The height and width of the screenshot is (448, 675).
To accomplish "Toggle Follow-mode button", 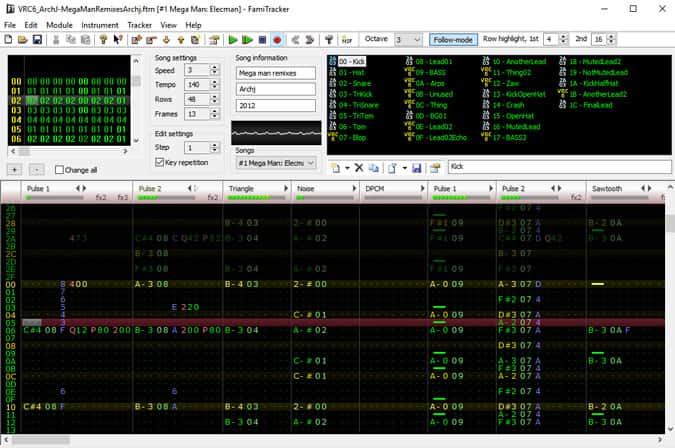I will point(453,40).
